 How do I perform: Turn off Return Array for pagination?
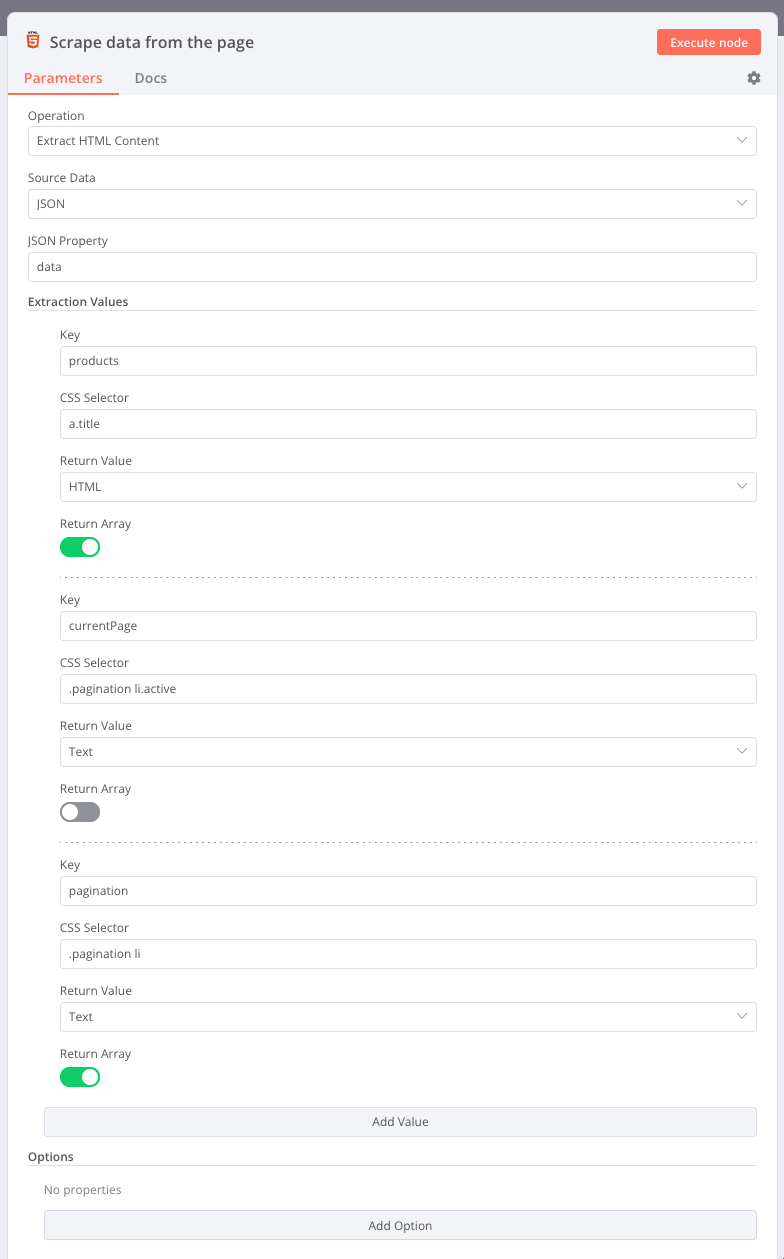click(x=79, y=1077)
